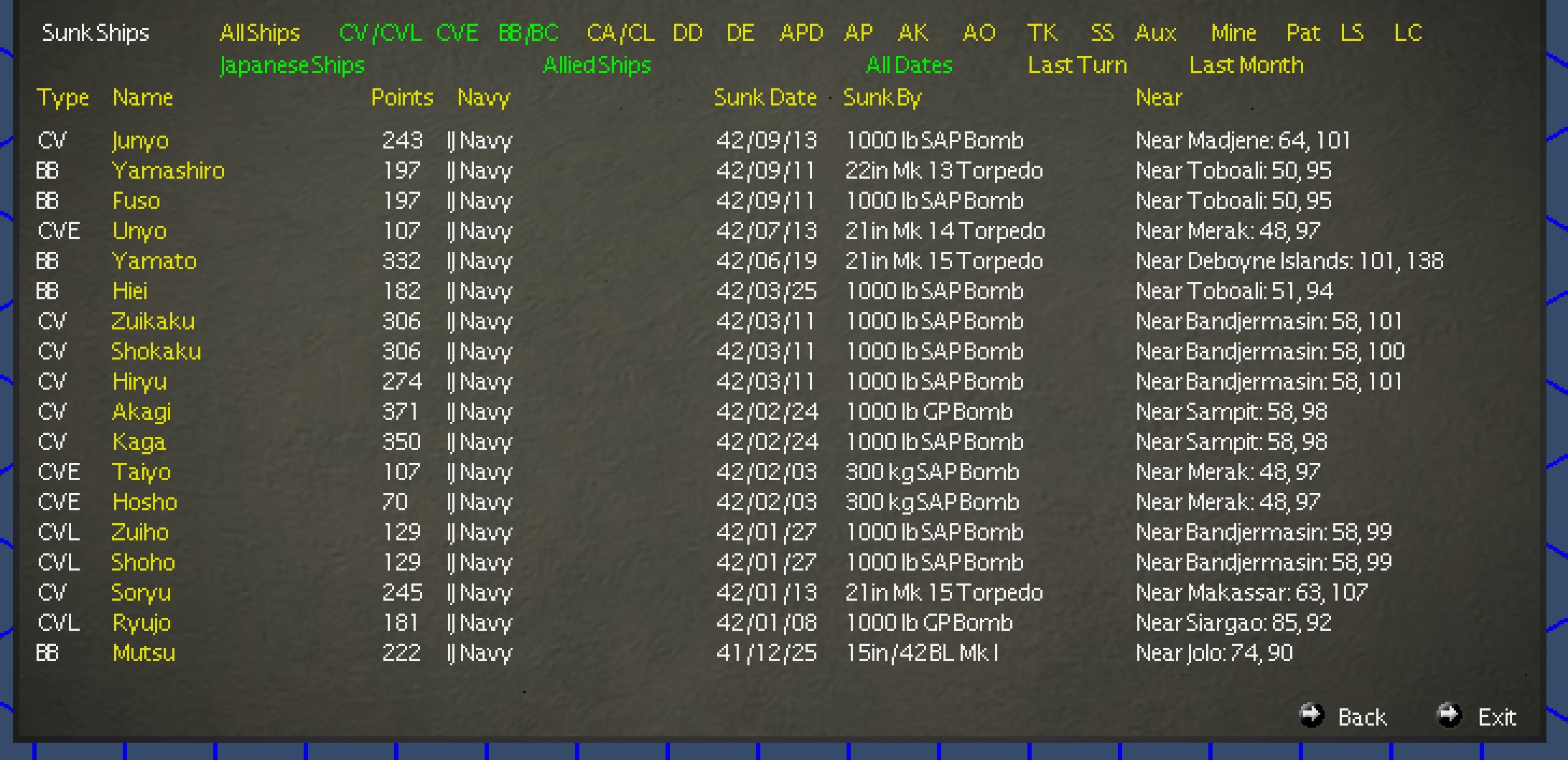
Task: Toggle the Pat ship type filter
Action: (x=1303, y=32)
